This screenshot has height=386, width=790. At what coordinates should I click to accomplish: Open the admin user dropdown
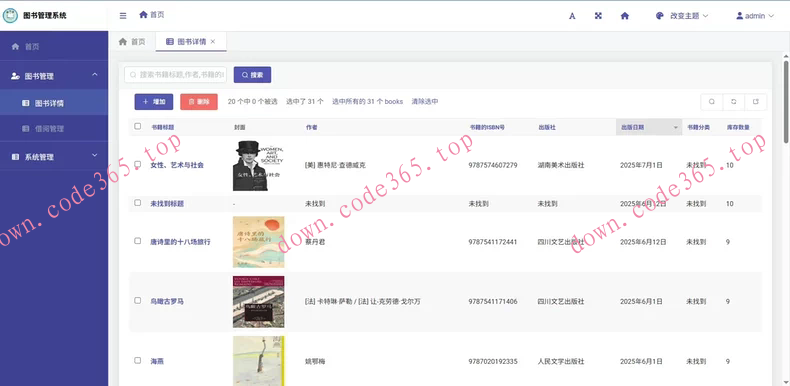pyautogui.click(x=755, y=16)
